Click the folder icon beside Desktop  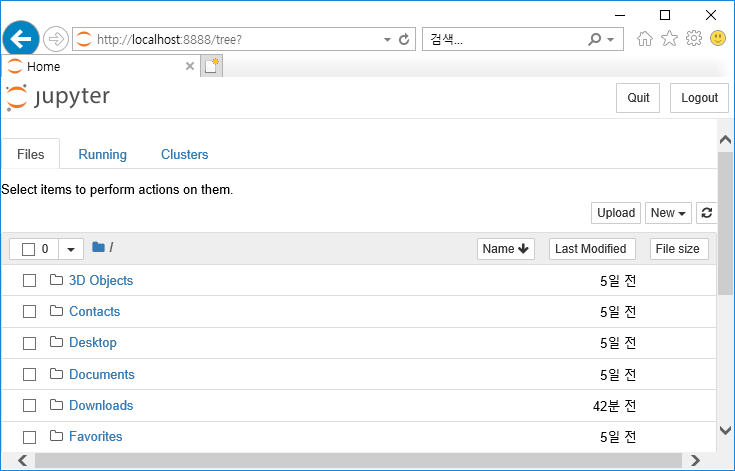(56, 342)
